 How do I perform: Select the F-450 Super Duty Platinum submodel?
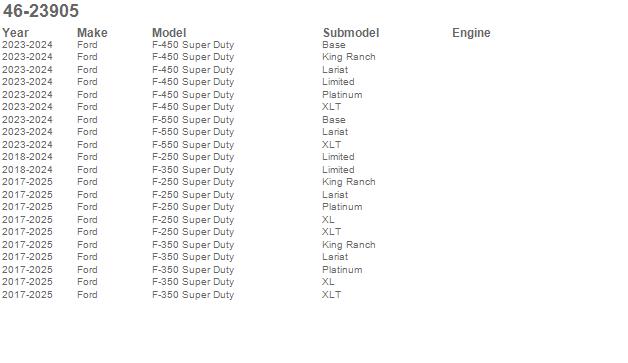click(342, 95)
